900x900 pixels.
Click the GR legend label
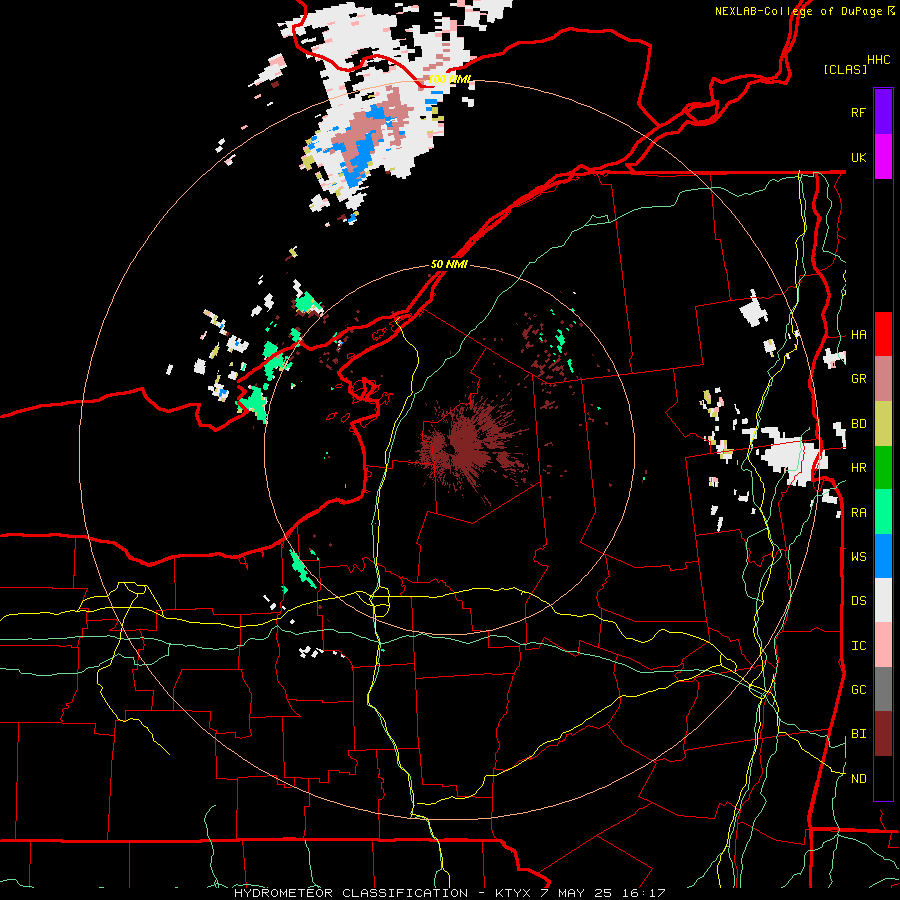858,379
